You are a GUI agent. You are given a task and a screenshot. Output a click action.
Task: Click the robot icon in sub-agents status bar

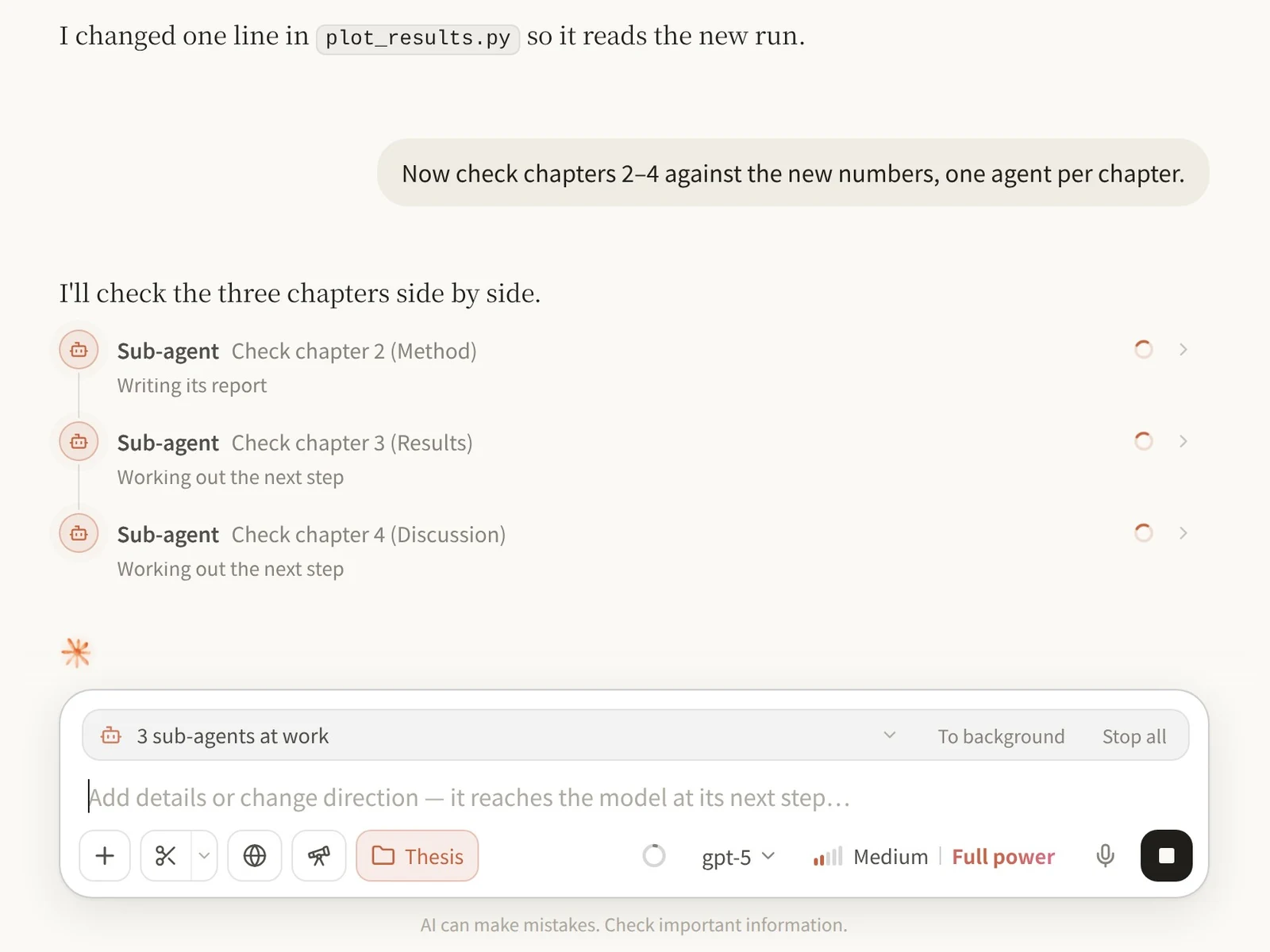[x=111, y=735]
